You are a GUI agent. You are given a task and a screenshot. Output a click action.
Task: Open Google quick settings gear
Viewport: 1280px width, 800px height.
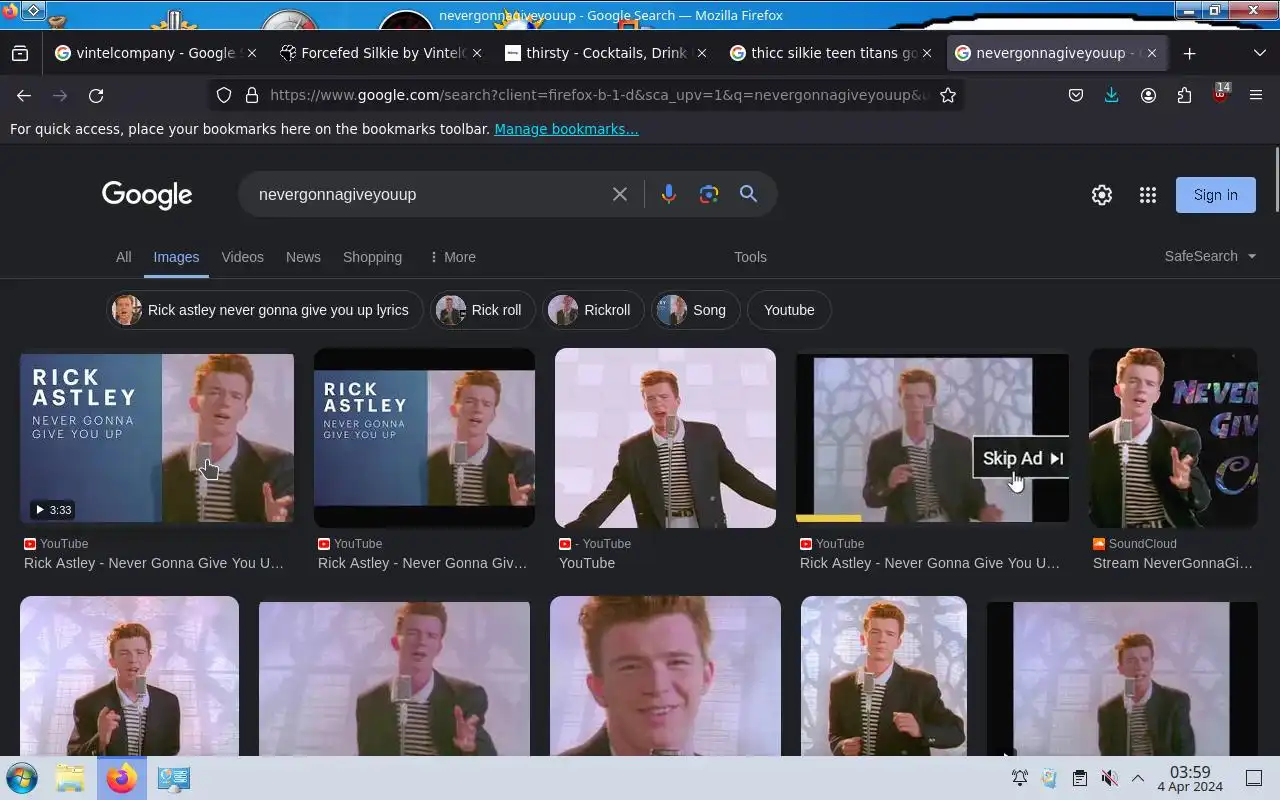click(x=1102, y=195)
